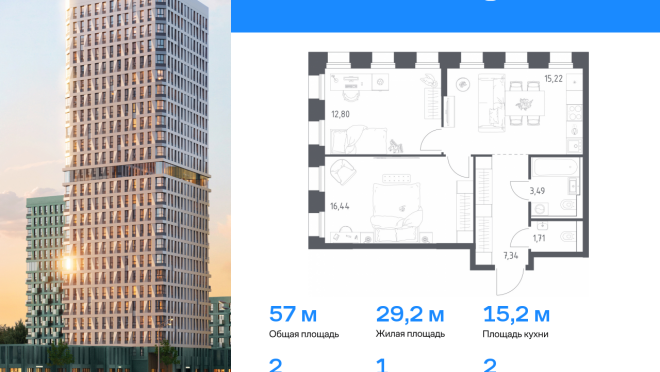
Task: Click the 15,22 kitchen area label
Action: 553,79
